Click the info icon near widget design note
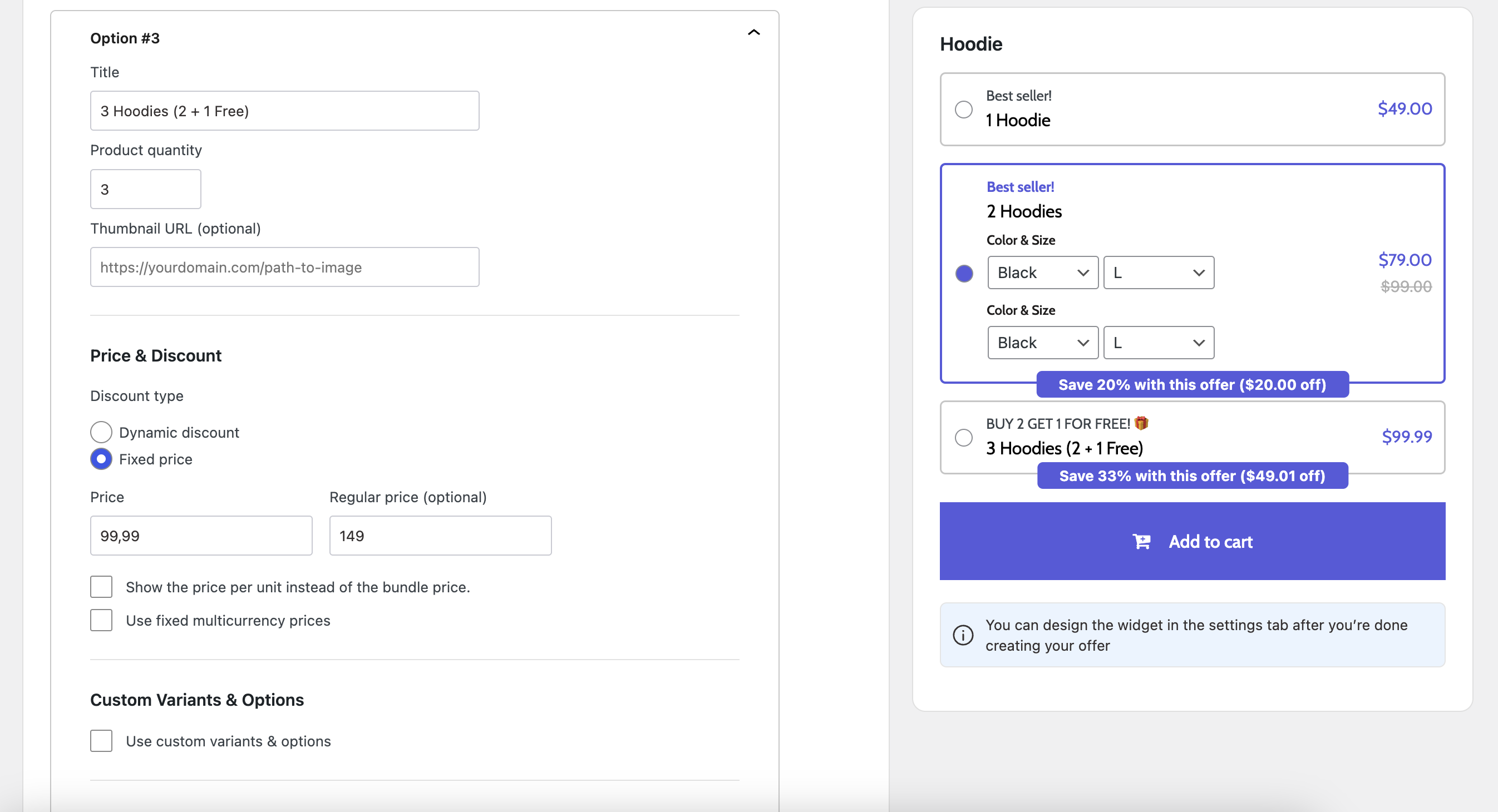This screenshot has width=1498, height=812. pos(963,634)
